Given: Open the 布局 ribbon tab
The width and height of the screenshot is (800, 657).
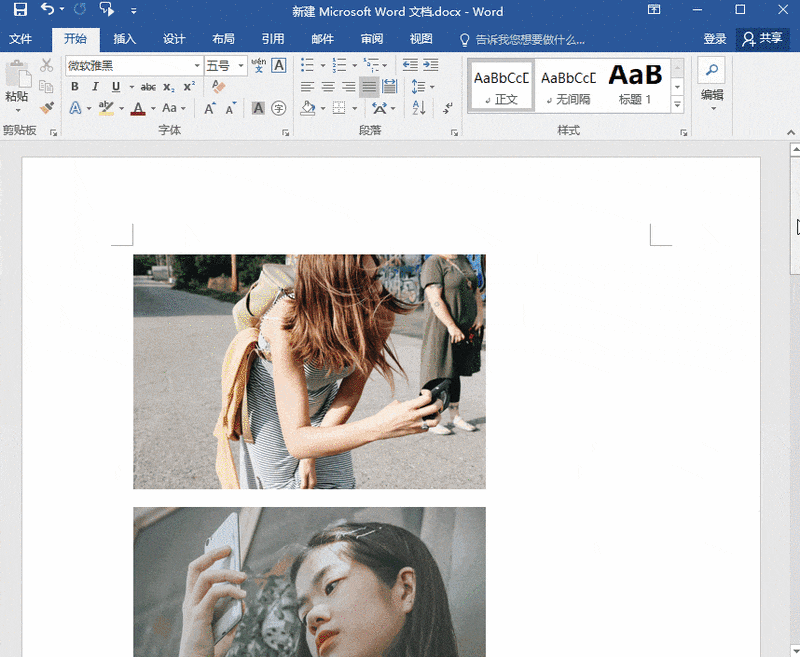Looking at the screenshot, I should (x=223, y=39).
